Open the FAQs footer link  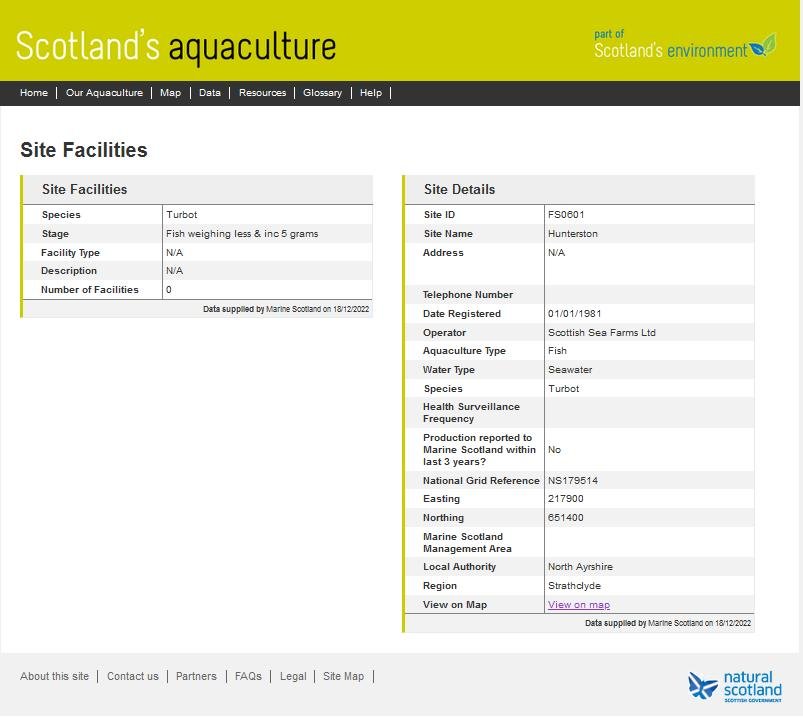pyautogui.click(x=248, y=676)
